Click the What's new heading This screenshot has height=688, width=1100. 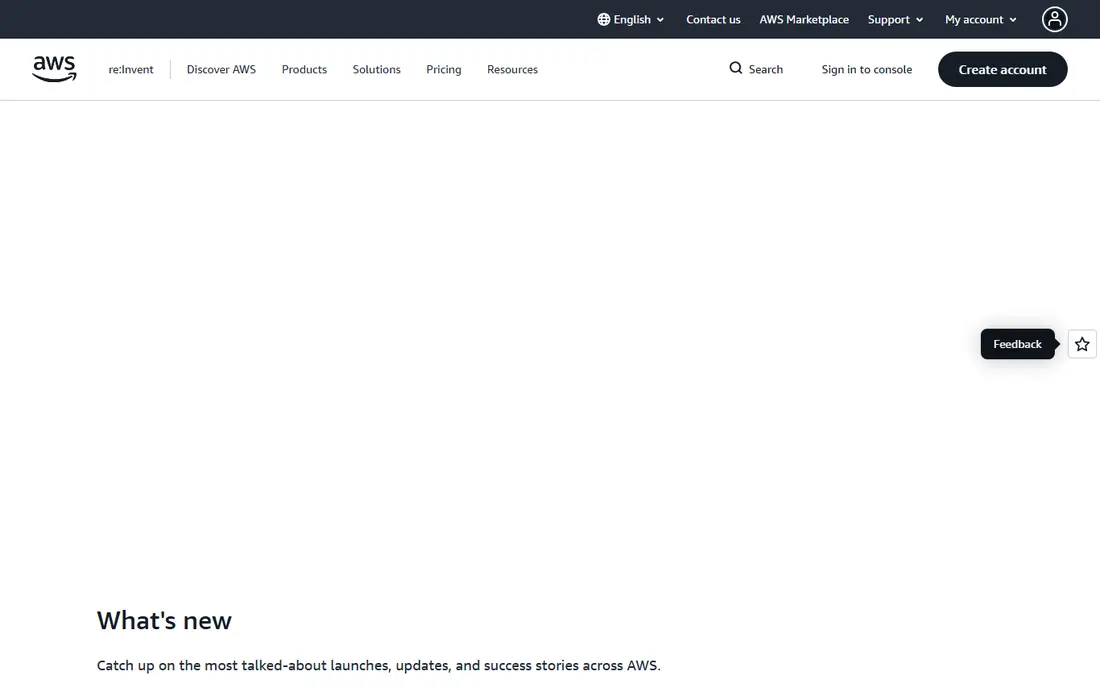pyautogui.click(x=164, y=621)
